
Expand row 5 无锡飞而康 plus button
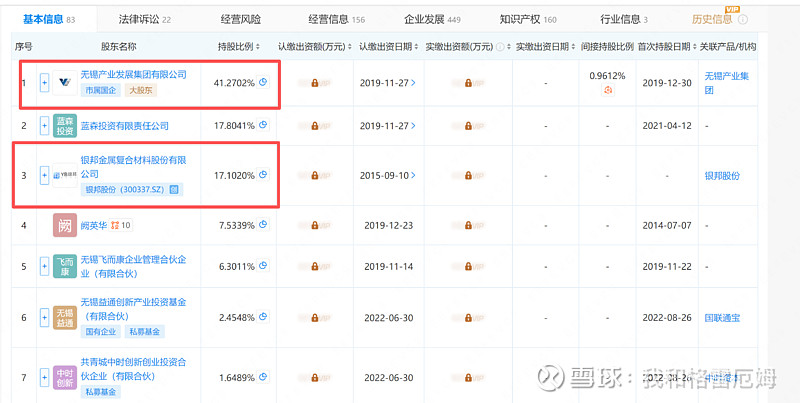[44, 266]
